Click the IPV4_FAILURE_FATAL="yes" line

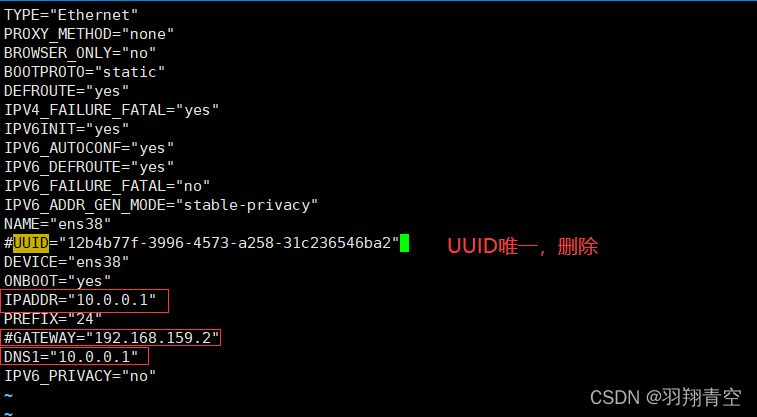(111, 109)
